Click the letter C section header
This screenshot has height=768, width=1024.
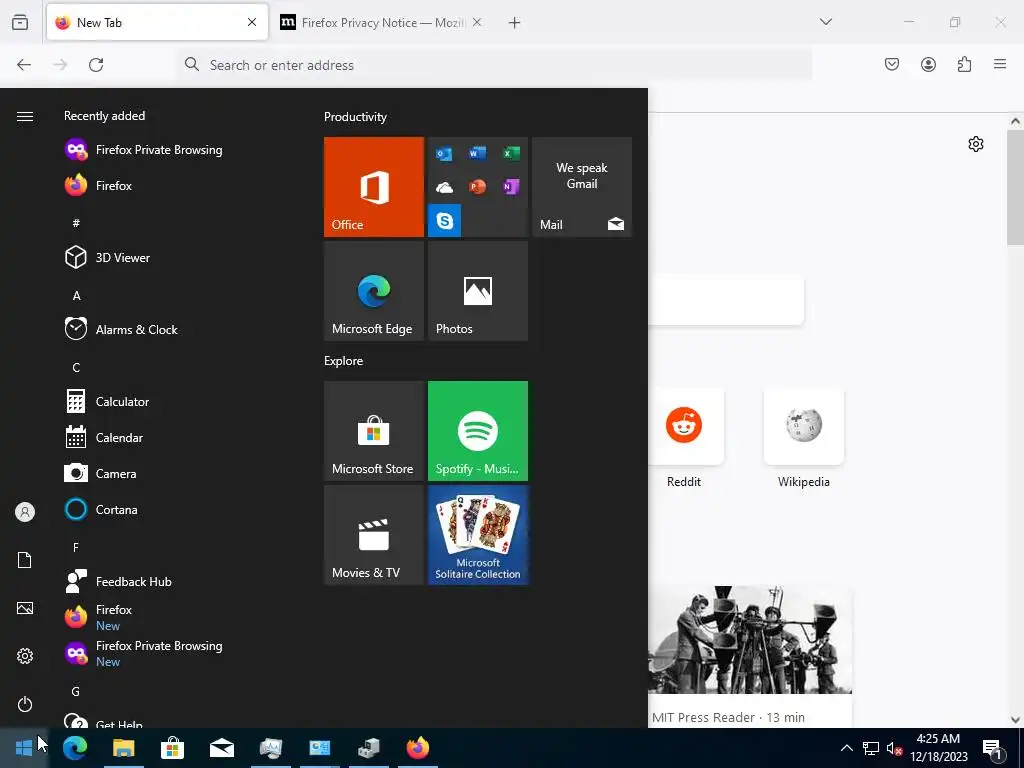pyautogui.click(x=76, y=368)
